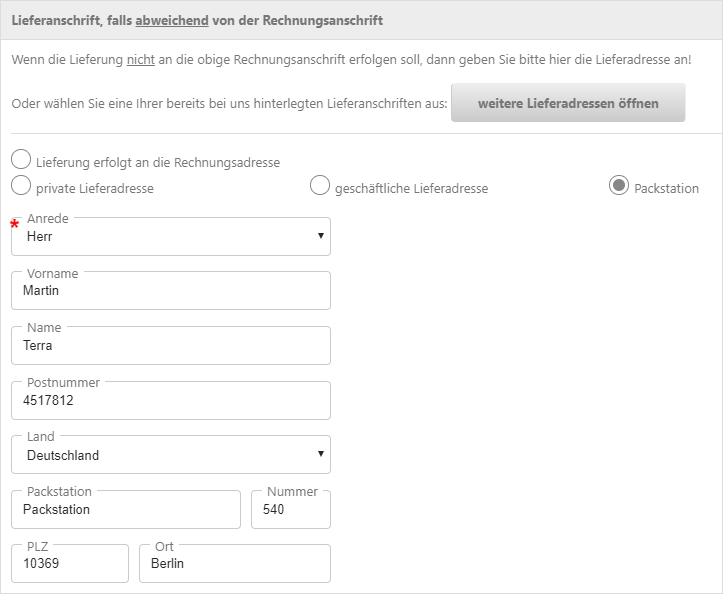Click the underlined word 'nicht' in the instructions

[x=141, y=59]
